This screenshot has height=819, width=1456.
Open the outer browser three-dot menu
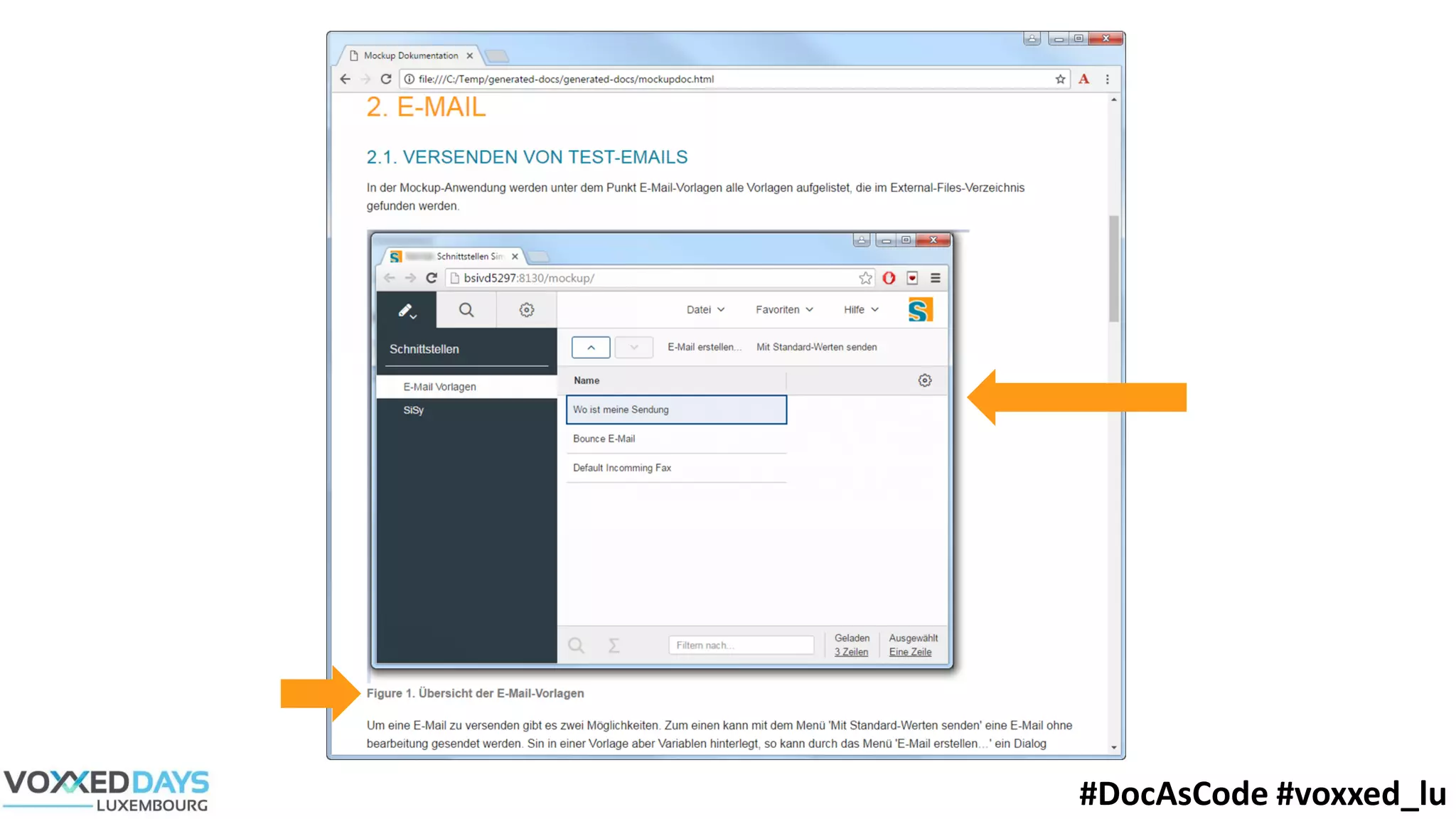click(x=1107, y=79)
